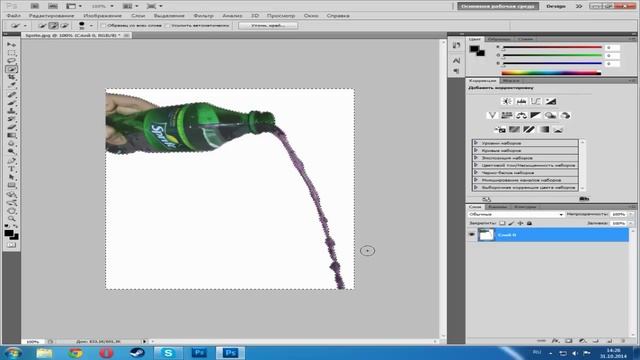Expand the Black & White presets row
This screenshot has height=360, width=640.
click(525, 173)
